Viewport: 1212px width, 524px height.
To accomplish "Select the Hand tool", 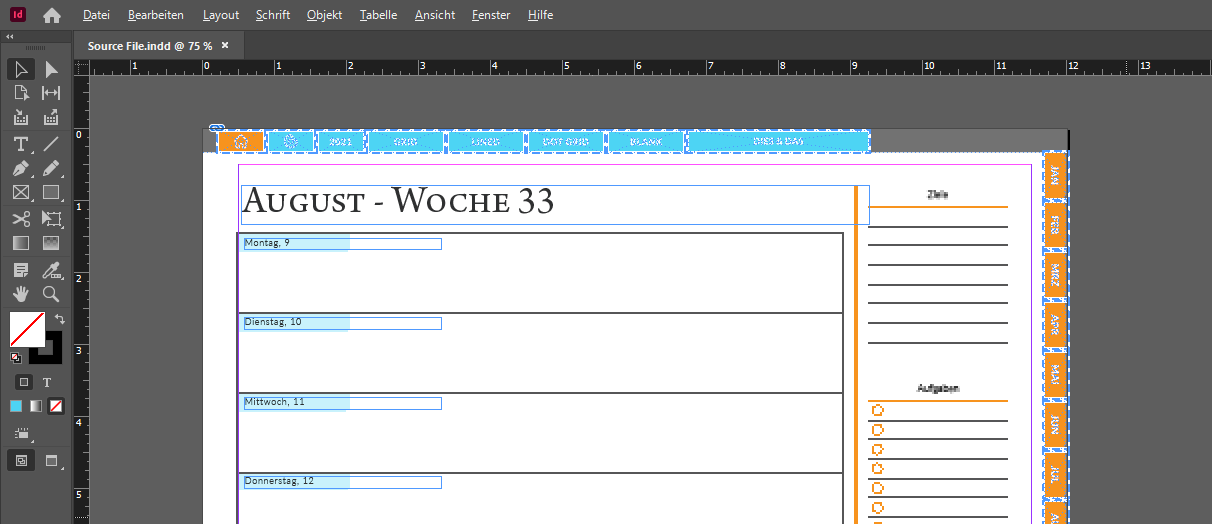I will [20, 294].
